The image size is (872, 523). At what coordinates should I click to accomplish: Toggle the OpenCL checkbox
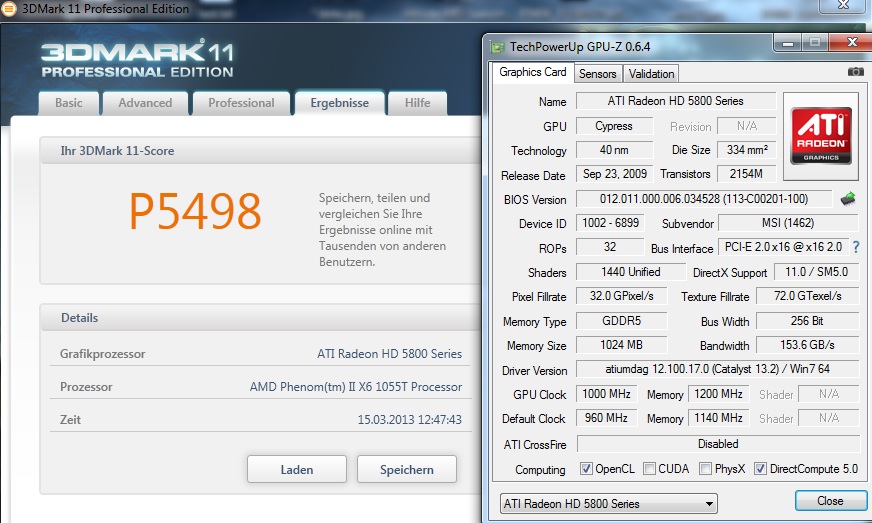[586, 468]
